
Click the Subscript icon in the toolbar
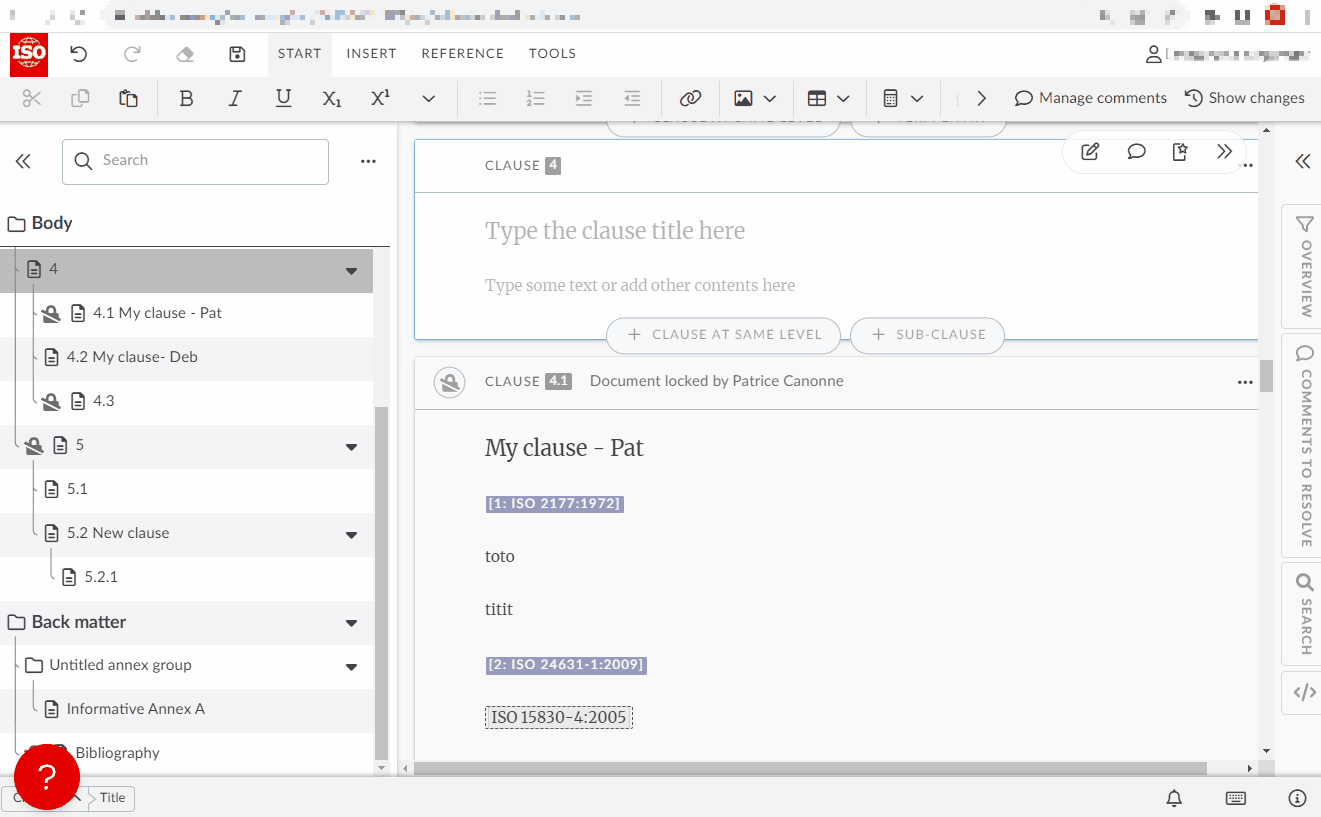pyautogui.click(x=331, y=98)
